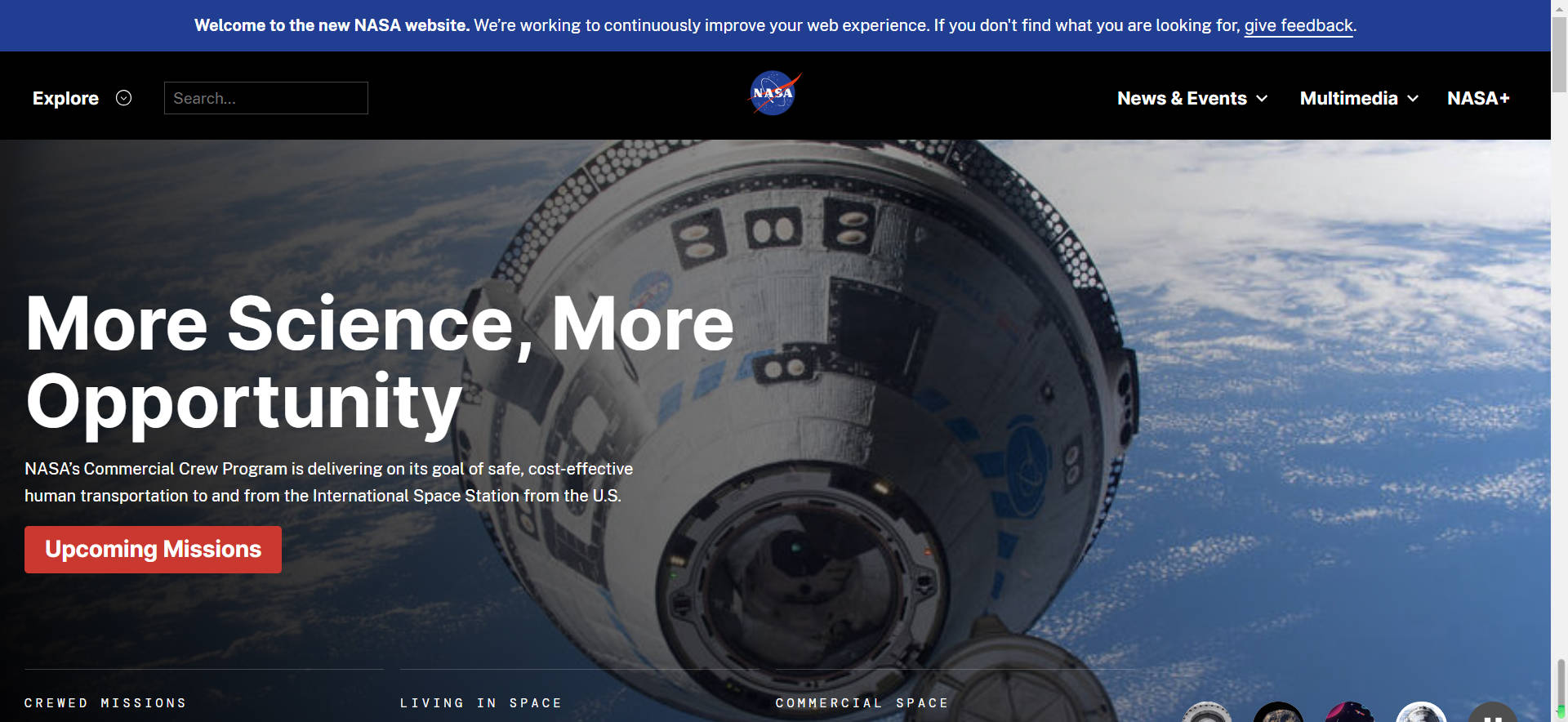Pick the pink space illustration carousel thumbnail
The image size is (1568, 722).
[x=1350, y=713]
